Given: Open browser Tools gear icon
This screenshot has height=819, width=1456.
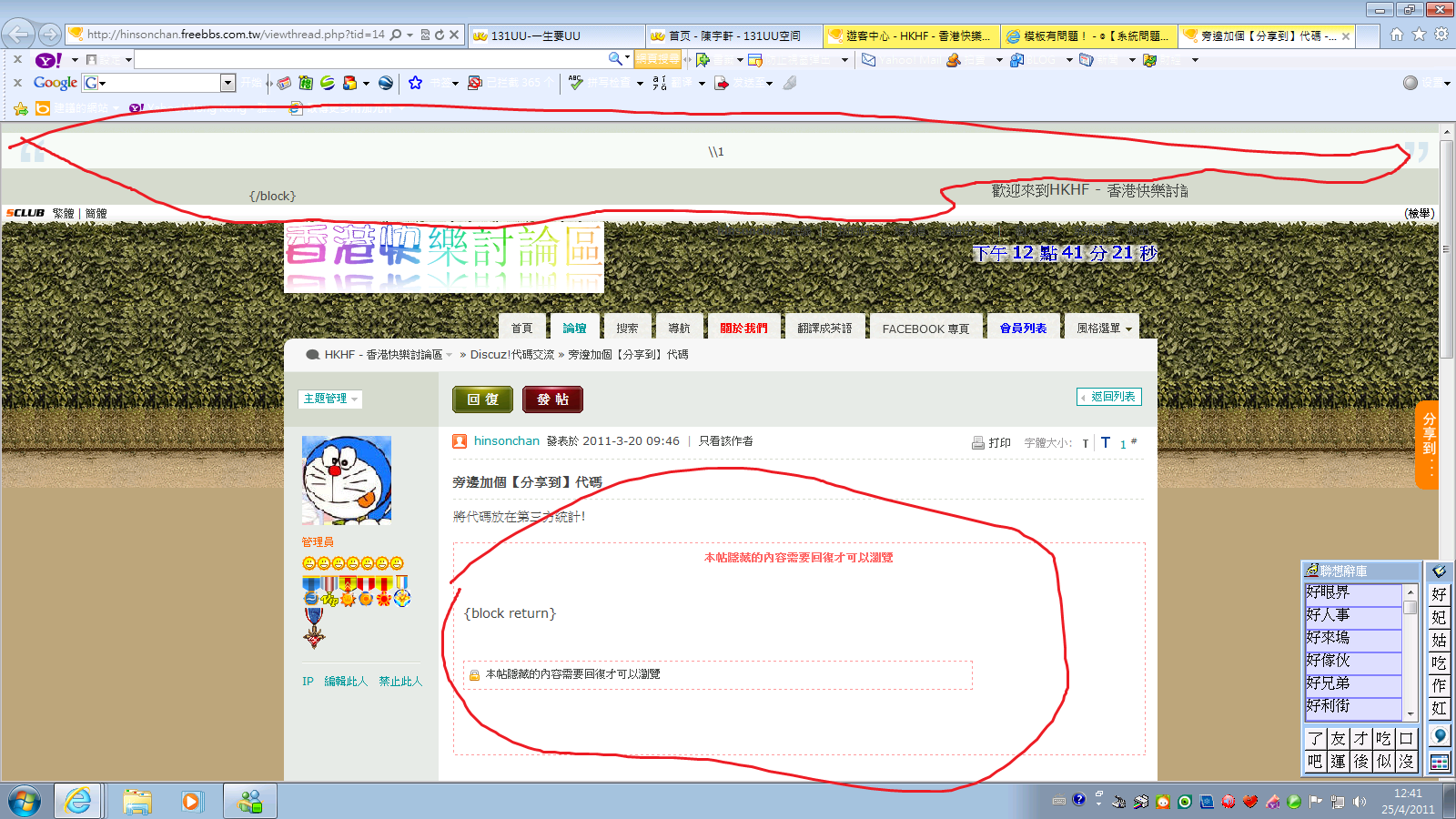Looking at the screenshot, I should click(x=1441, y=35).
